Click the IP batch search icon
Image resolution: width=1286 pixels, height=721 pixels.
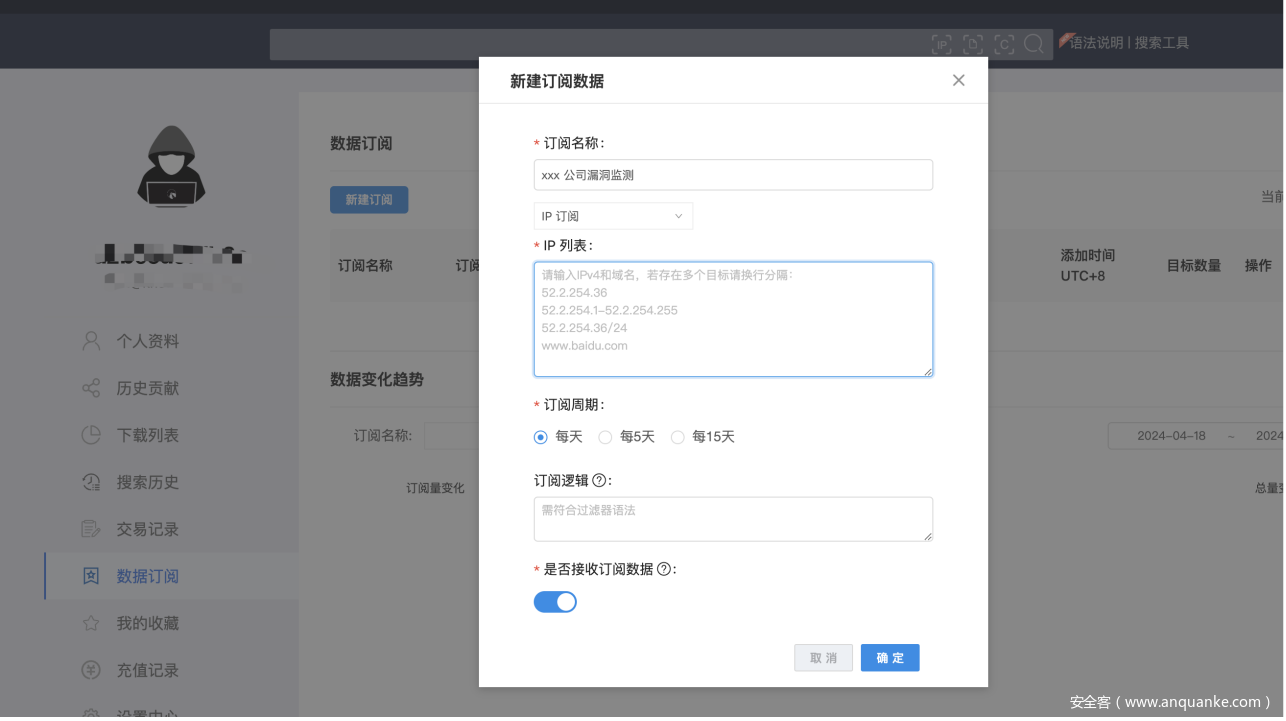pyautogui.click(x=941, y=44)
